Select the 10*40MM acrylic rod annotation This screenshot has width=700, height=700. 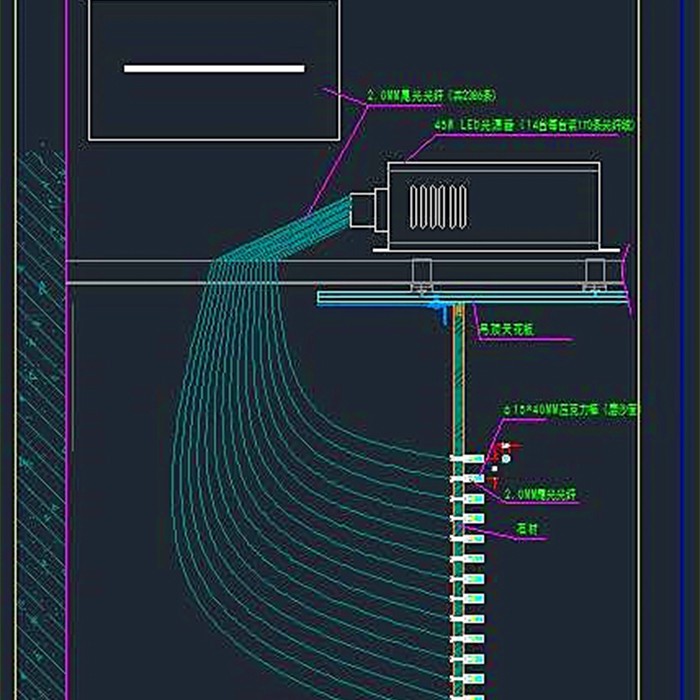(571, 410)
